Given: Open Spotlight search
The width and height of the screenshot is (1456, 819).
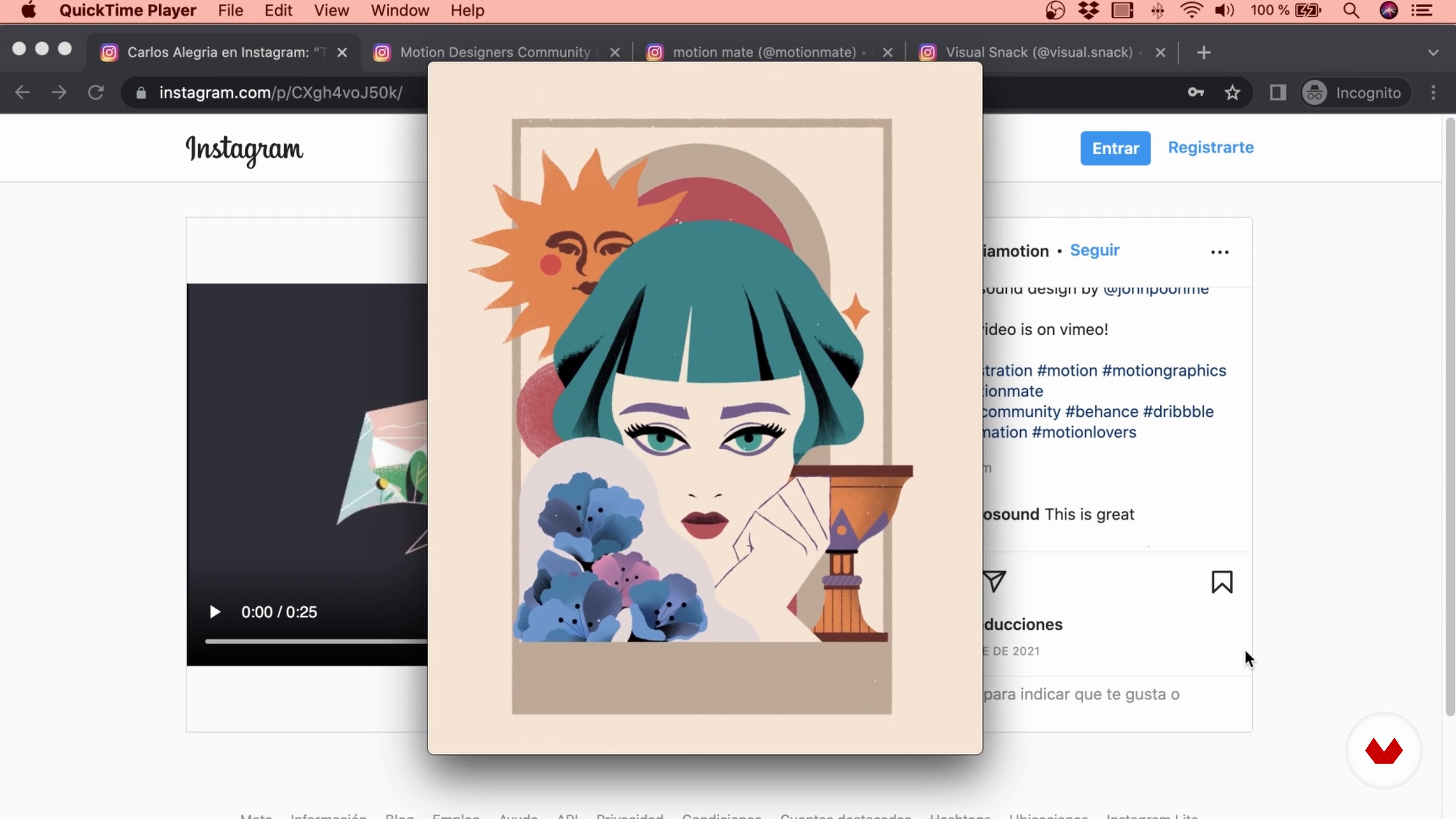Looking at the screenshot, I should pyautogui.click(x=1351, y=10).
